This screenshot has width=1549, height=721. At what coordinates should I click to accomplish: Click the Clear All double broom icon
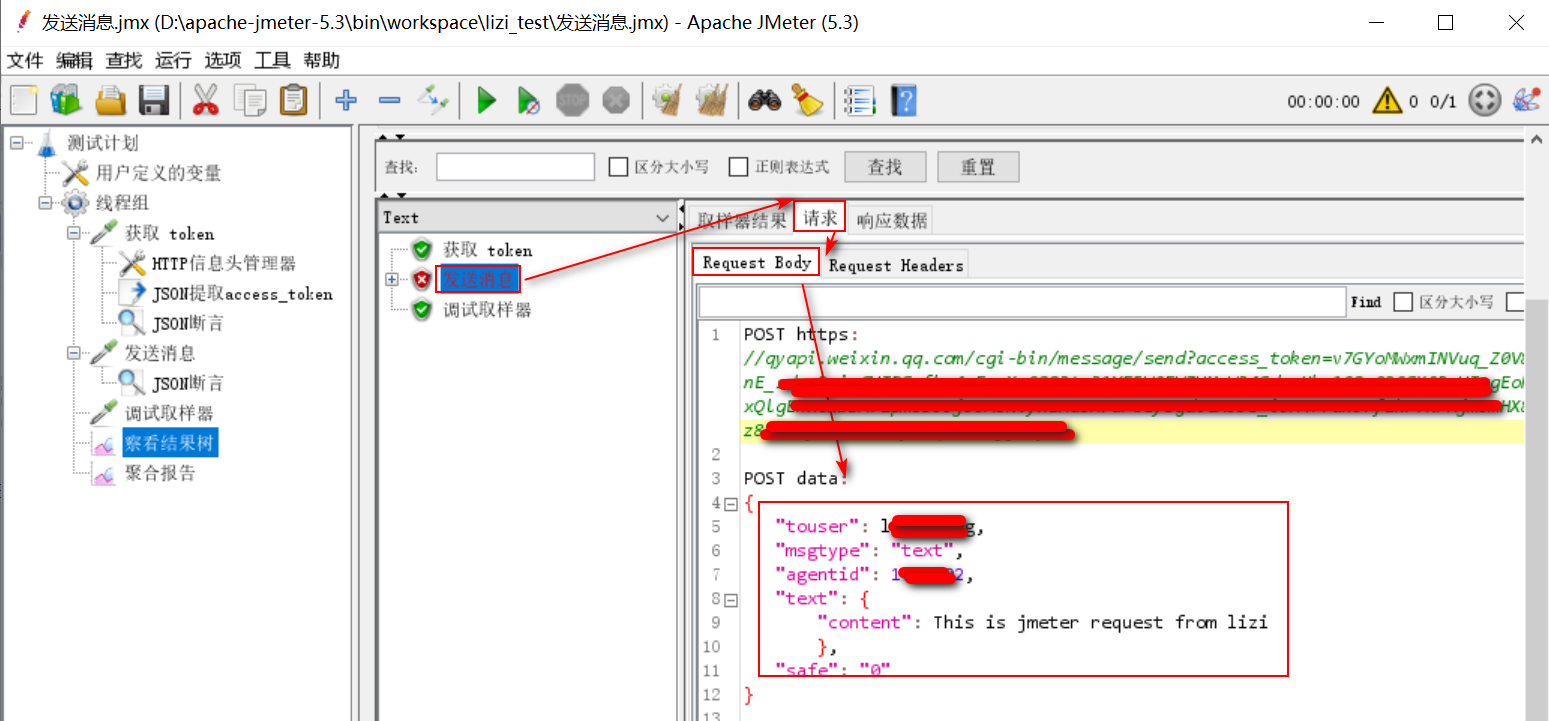[711, 100]
